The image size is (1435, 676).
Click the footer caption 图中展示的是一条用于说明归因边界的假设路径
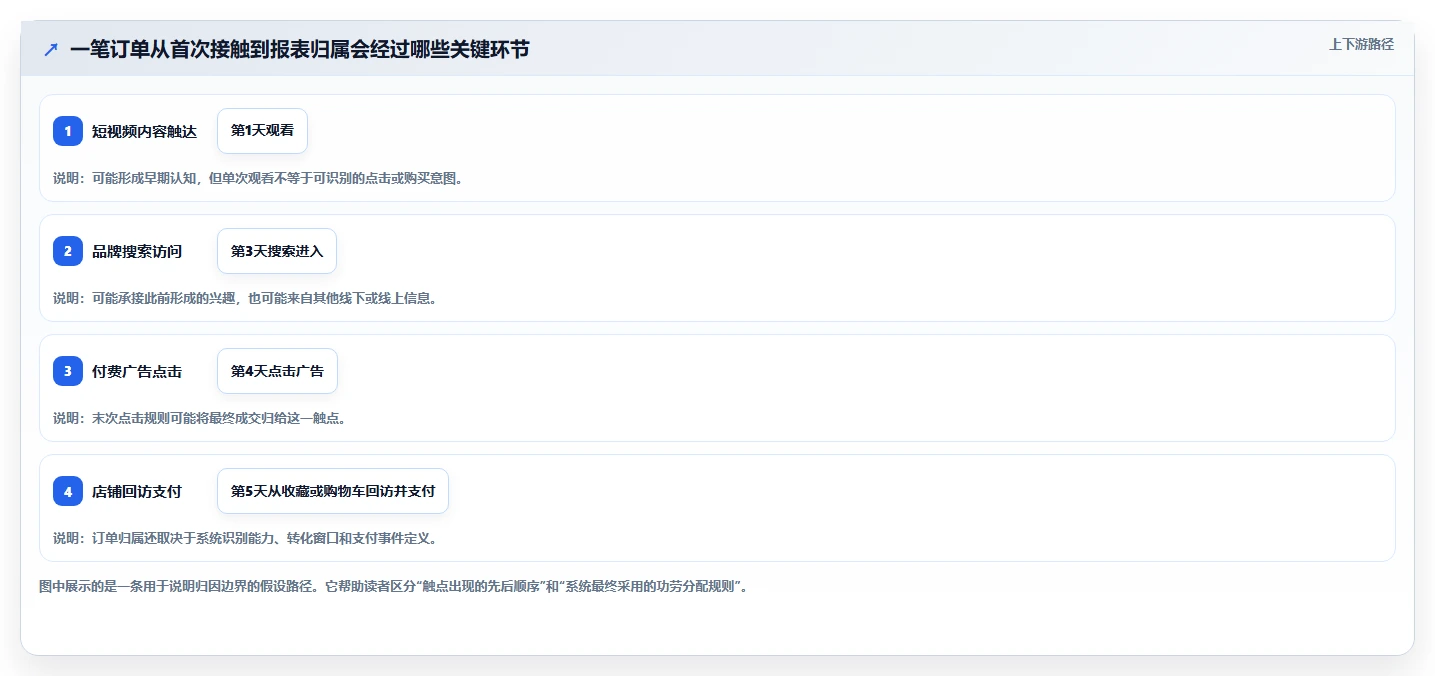tap(393, 586)
